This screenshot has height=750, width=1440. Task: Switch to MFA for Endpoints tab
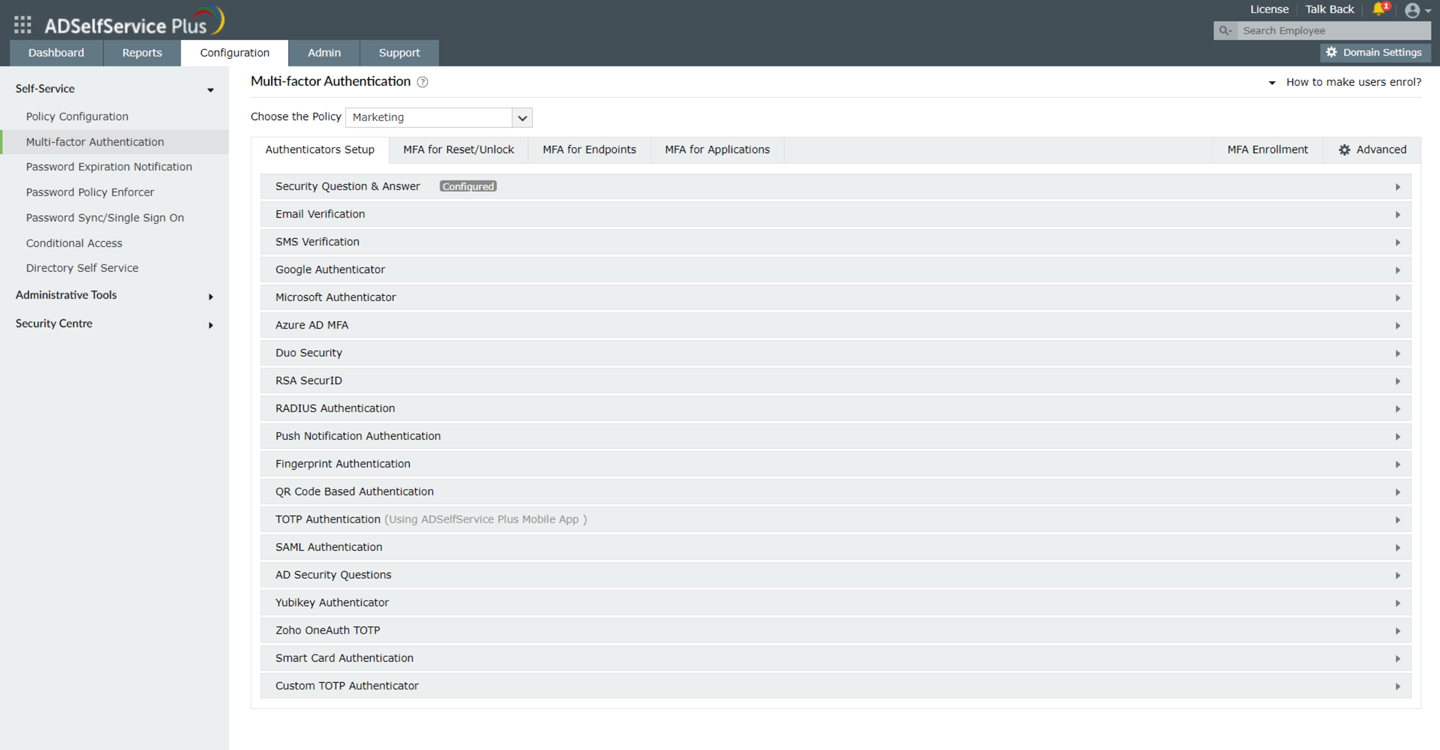tap(589, 150)
